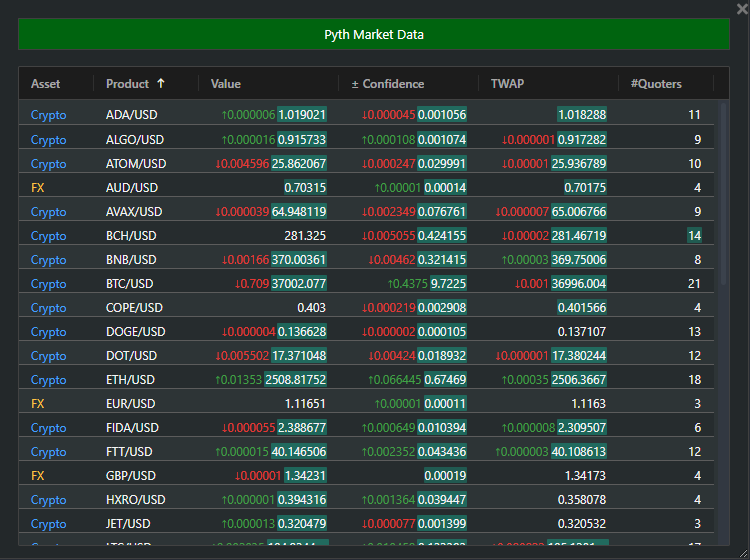Select the EUR/USD product cell
750x560 pixels.
(131, 404)
